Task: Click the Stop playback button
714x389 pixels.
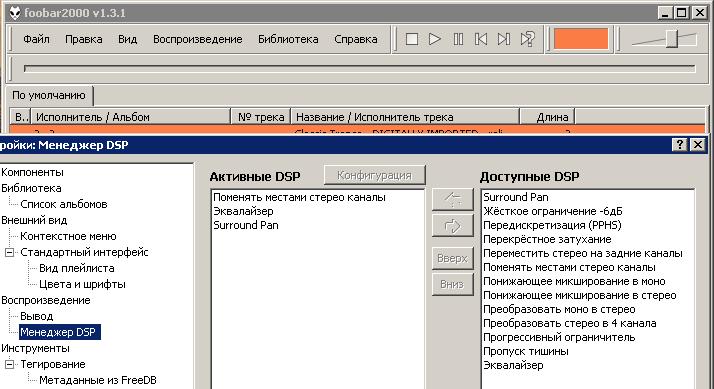Action: [x=412, y=39]
